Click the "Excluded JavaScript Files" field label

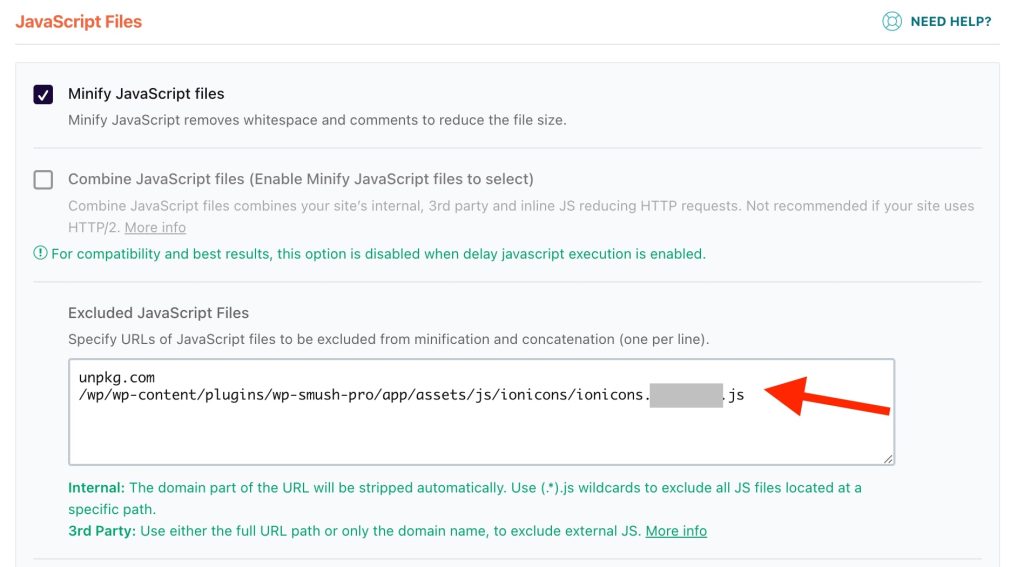(x=158, y=313)
